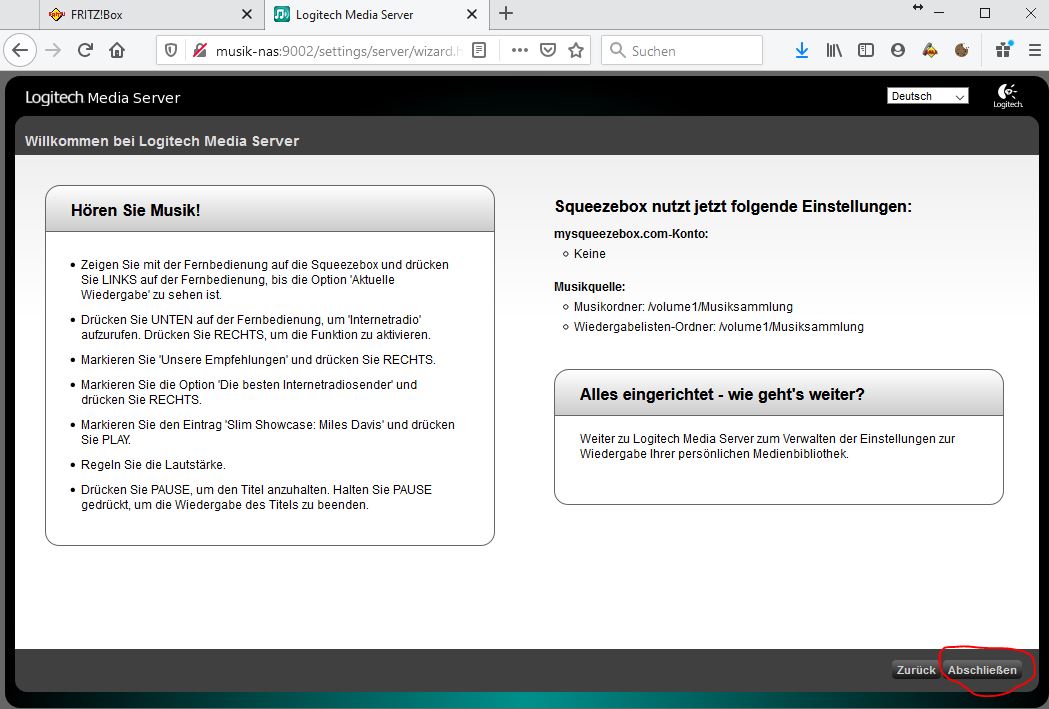Screen dimensions: 1049x709
Task: Click 'Wiedergabelisten-Ordner: /volume1/Musiksammlung' entry
Action: (x=719, y=327)
